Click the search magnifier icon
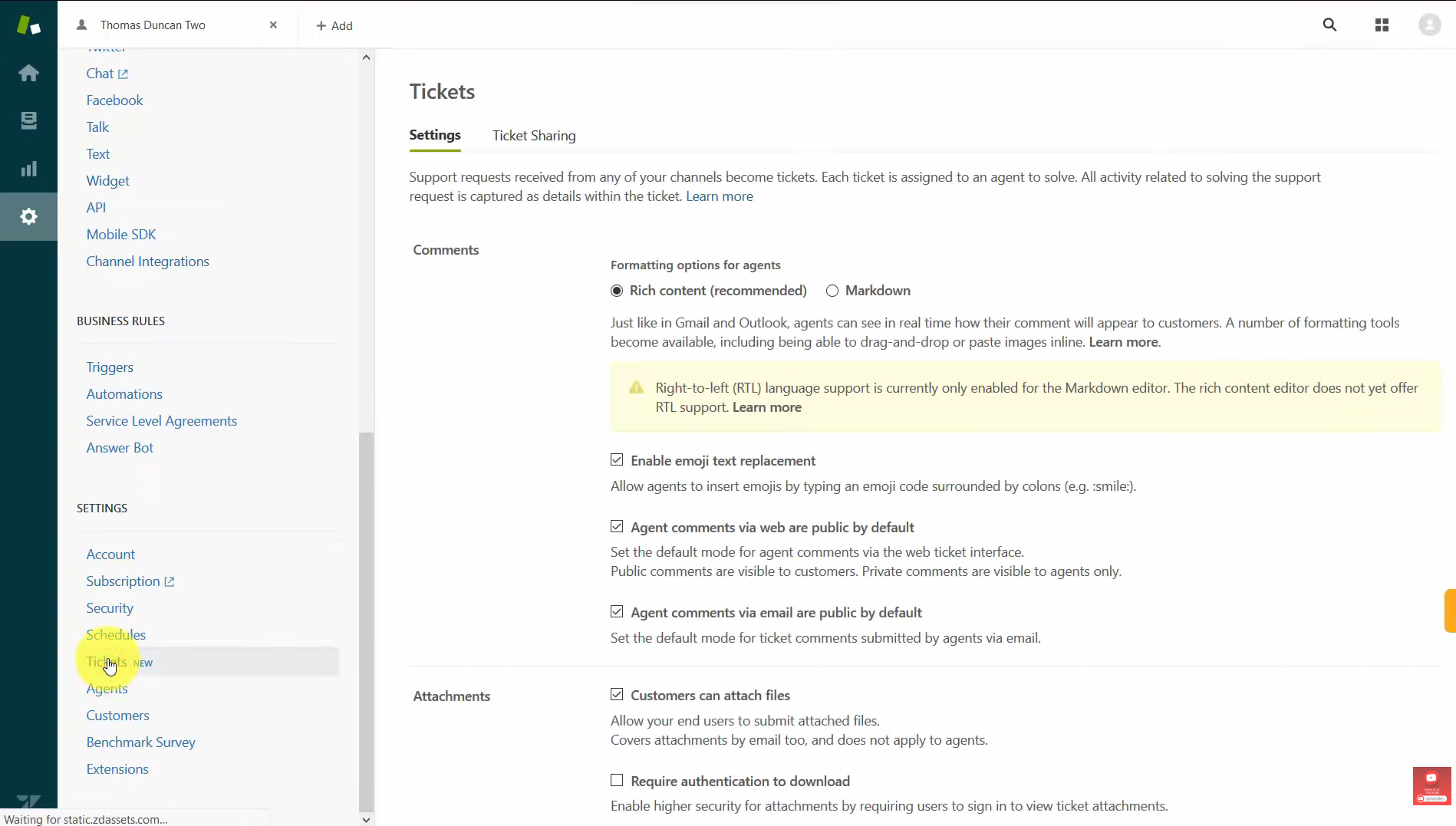The width and height of the screenshot is (1456, 826). pos(1329,25)
